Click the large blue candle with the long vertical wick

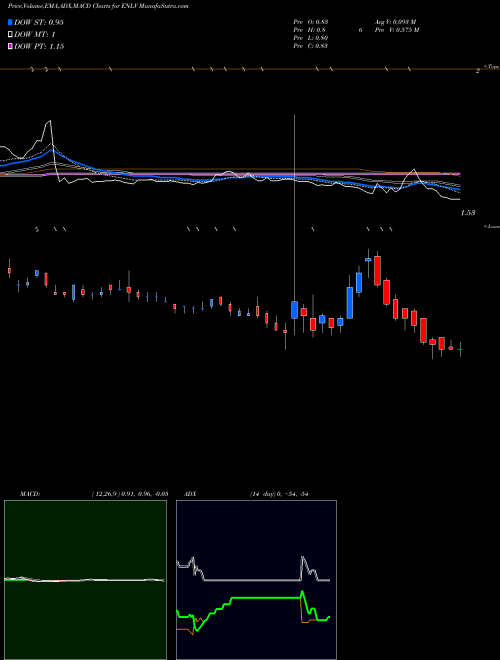point(295,309)
